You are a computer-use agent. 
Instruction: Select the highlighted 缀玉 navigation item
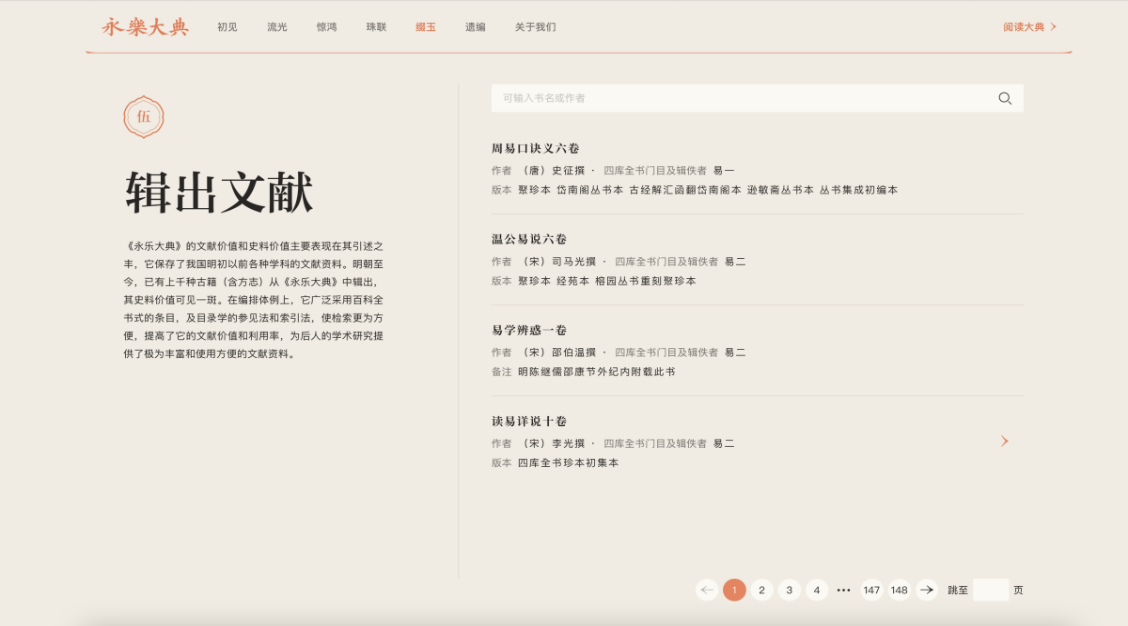pos(425,27)
